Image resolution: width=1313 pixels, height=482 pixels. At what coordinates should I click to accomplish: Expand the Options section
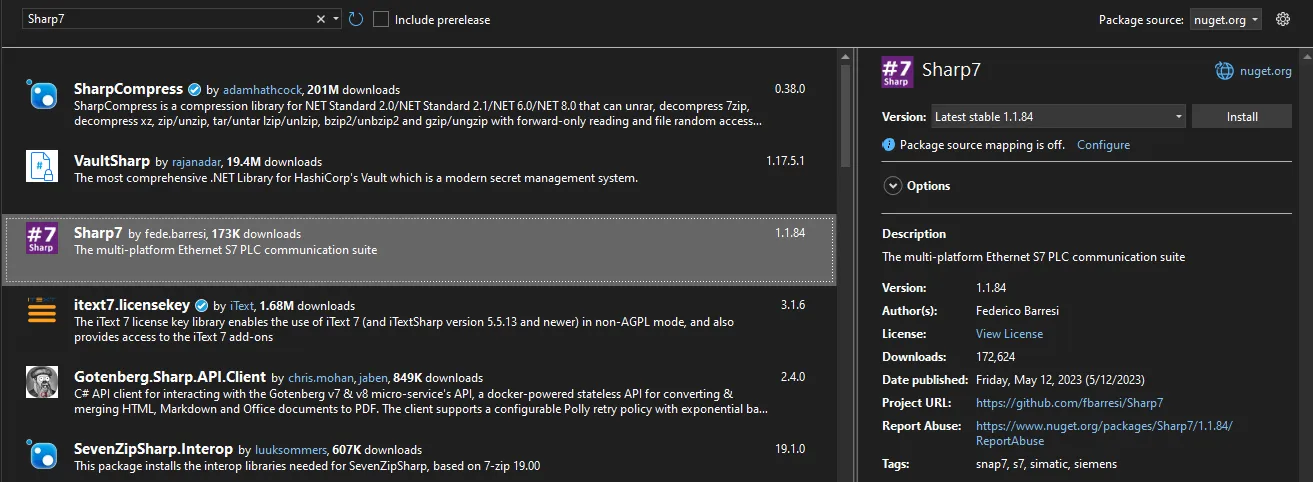pyautogui.click(x=893, y=186)
